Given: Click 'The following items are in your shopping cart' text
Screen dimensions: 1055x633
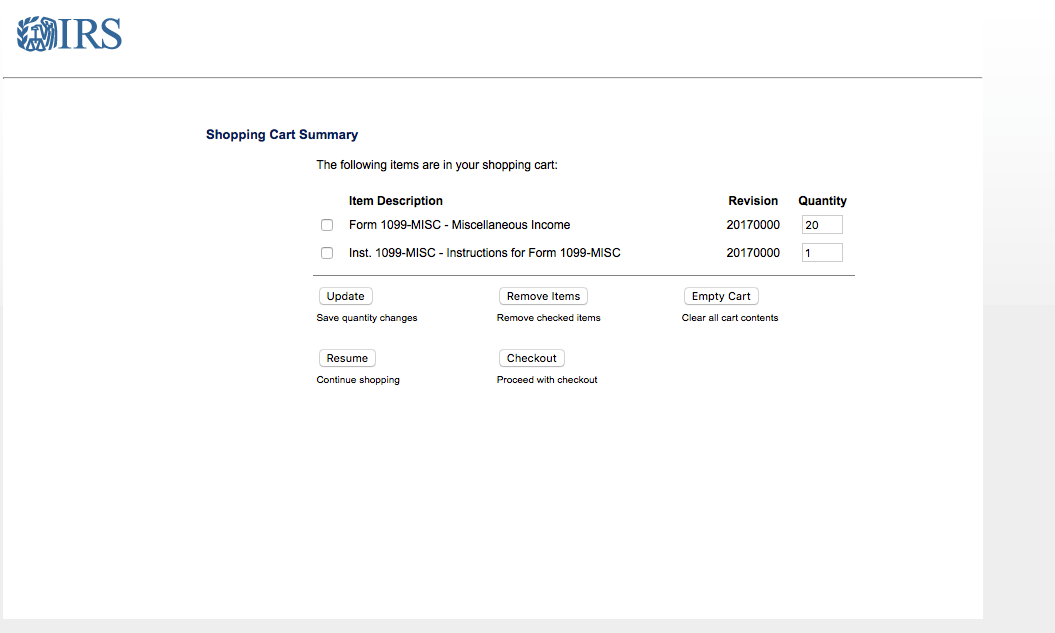Looking at the screenshot, I should click(437, 165).
